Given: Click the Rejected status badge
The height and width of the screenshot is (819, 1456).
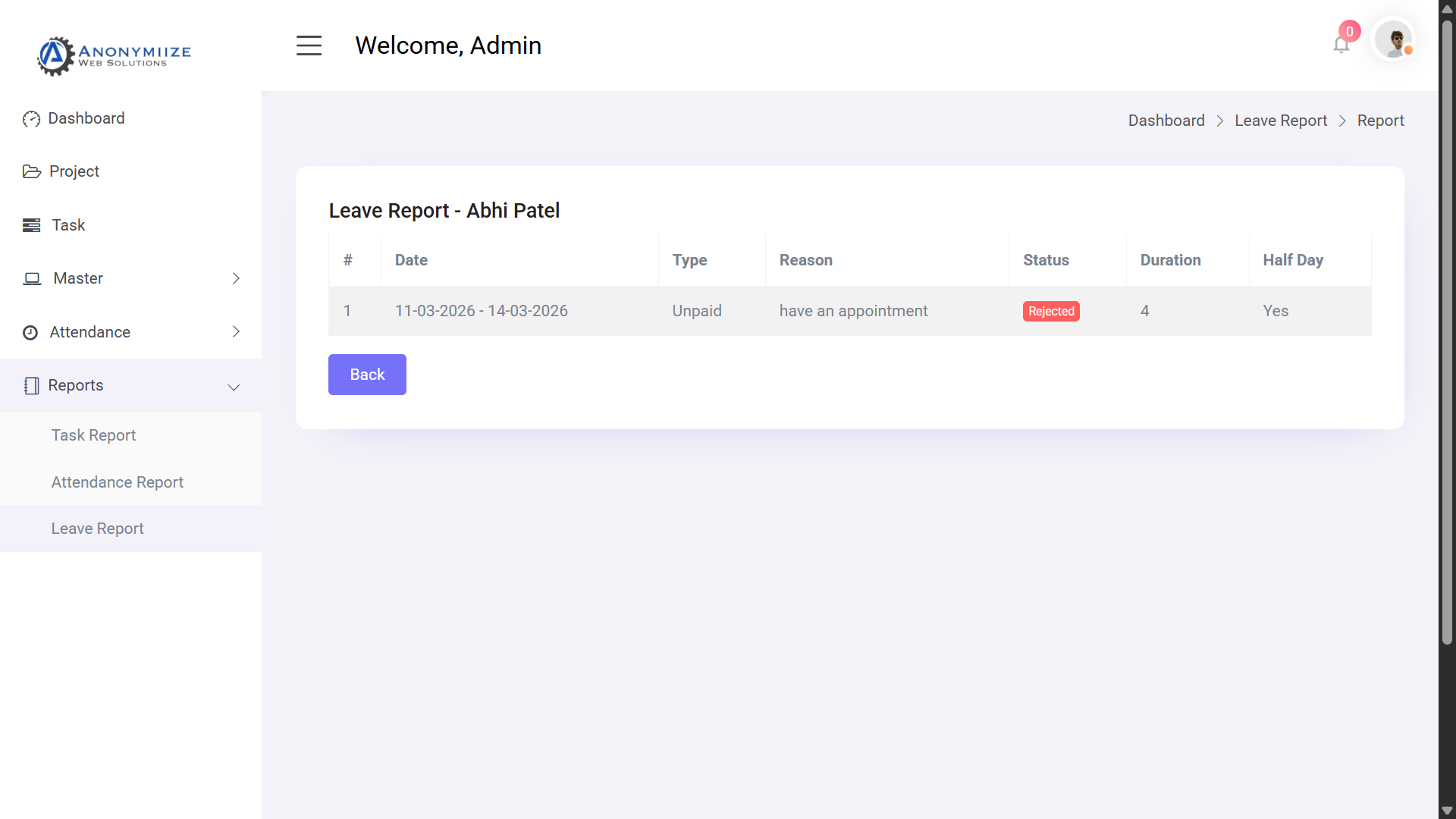Looking at the screenshot, I should tap(1051, 311).
